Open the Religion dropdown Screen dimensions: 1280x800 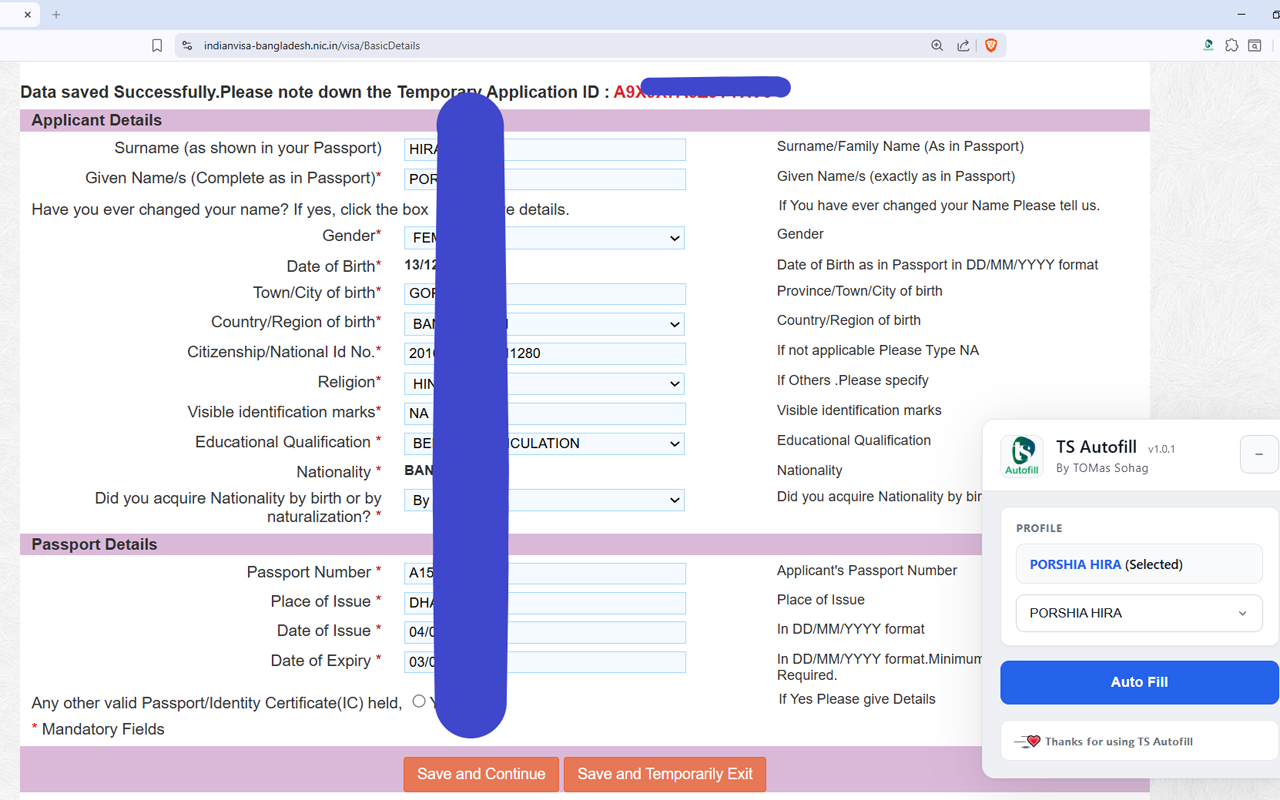544,383
